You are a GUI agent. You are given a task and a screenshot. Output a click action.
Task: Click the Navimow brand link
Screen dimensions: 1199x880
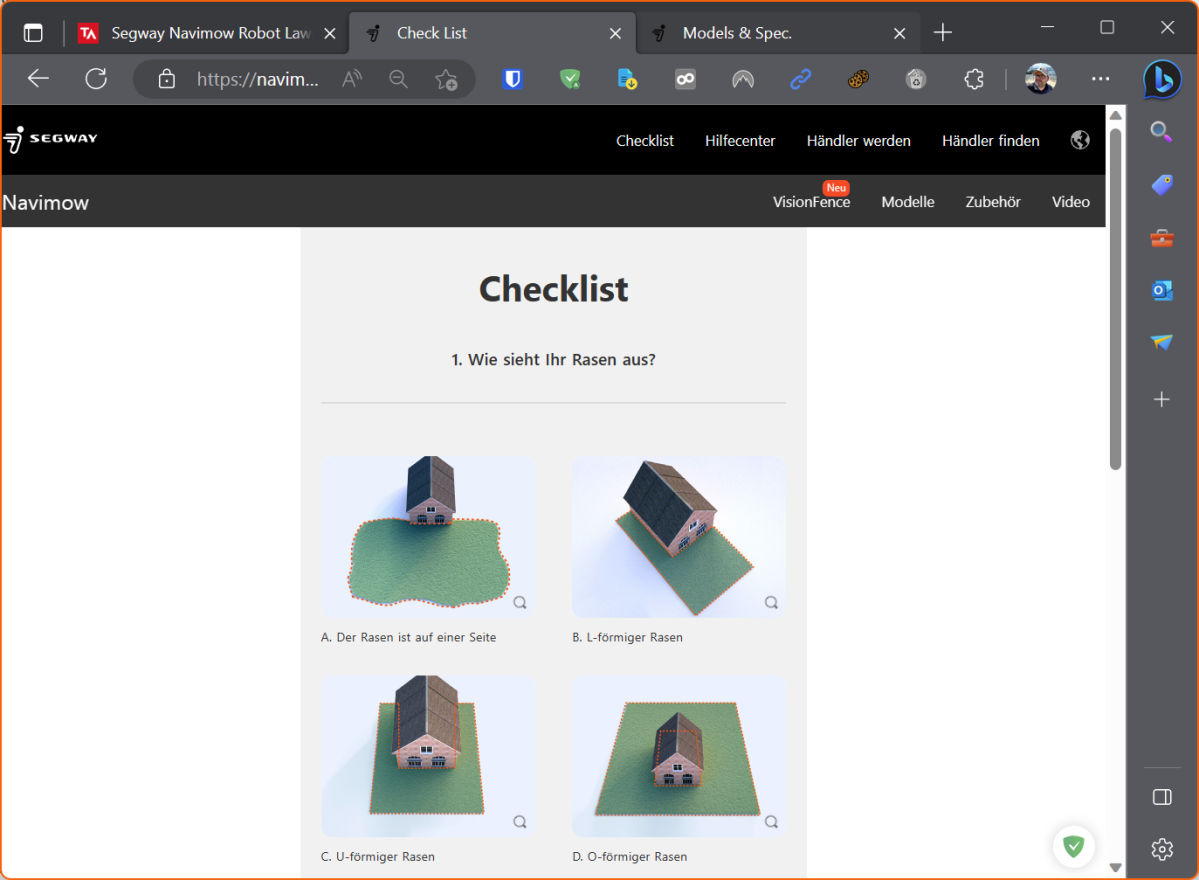tap(46, 203)
